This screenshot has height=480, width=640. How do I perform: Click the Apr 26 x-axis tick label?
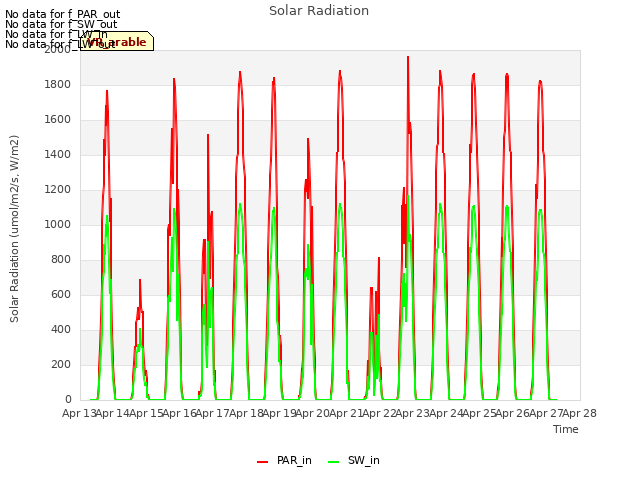click(513, 413)
